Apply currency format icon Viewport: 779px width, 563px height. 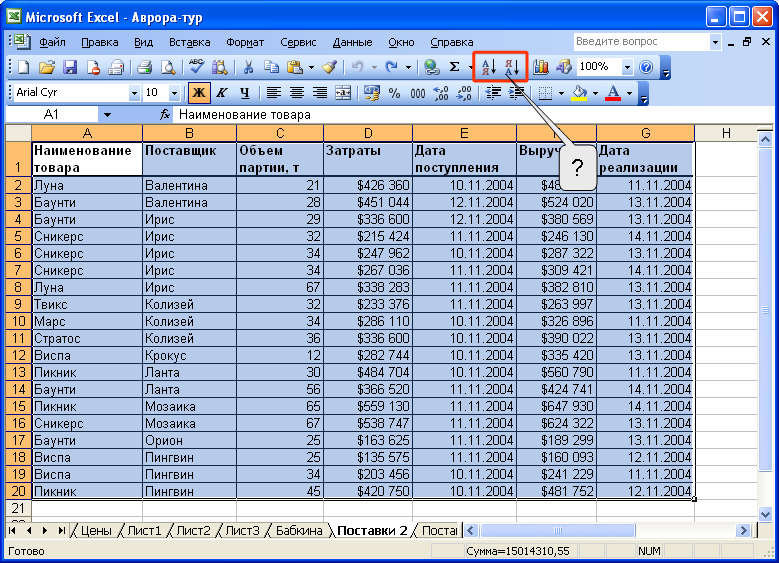371,93
